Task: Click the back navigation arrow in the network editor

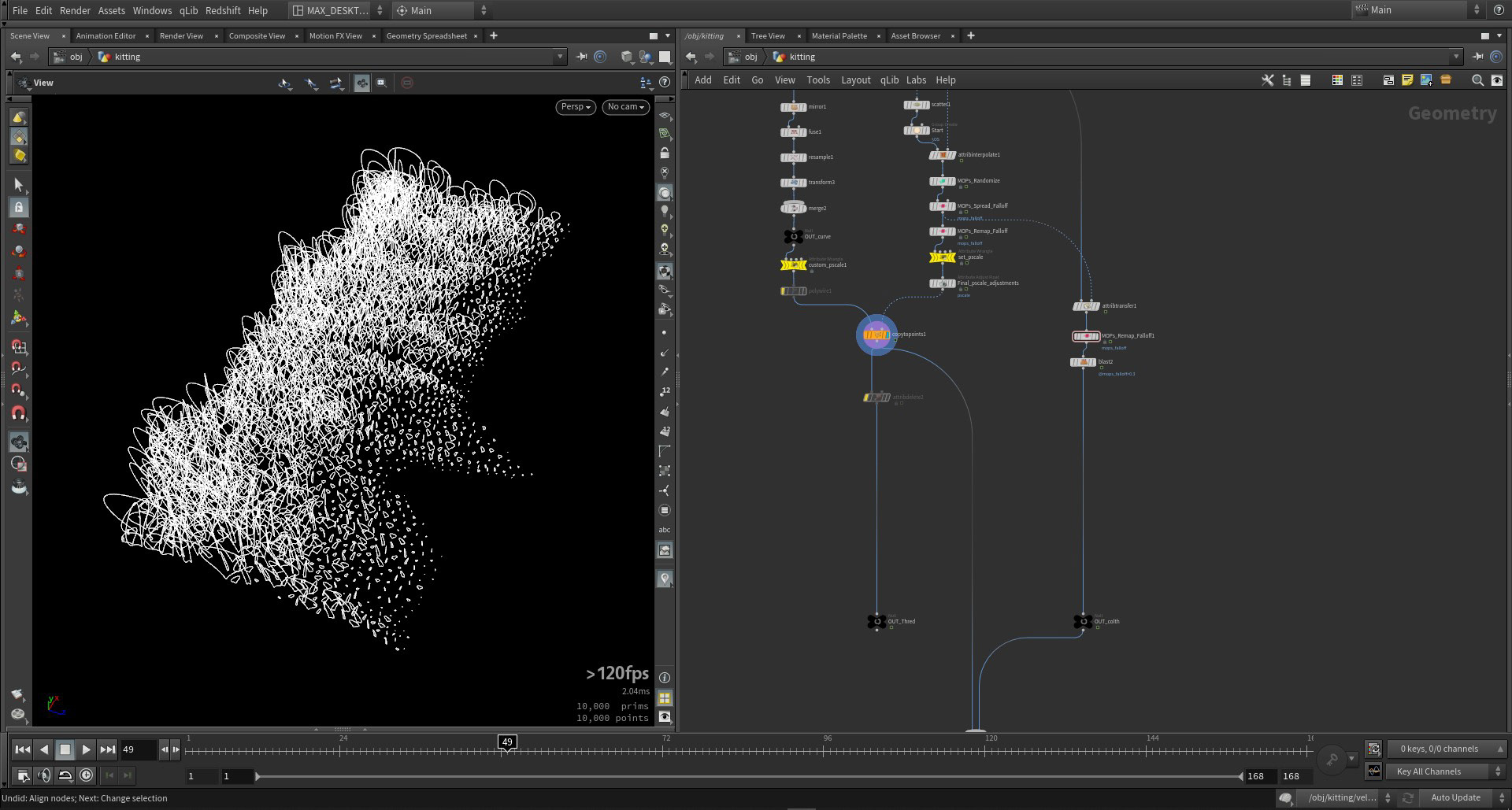Action: pyautogui.click(x=691, y=56)
